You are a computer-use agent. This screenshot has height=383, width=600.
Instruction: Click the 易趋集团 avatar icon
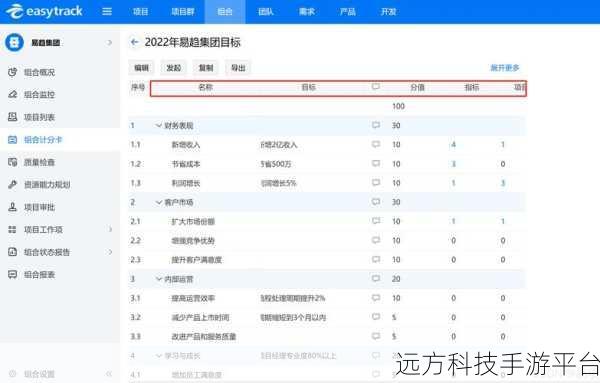14,42
